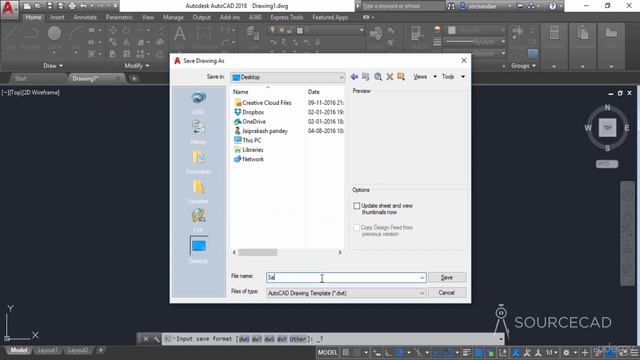Viewport: 640px width, 360px height.
Task: Click the Save icon in the Quick Access toolbar
Action: pyautogui.click(x=49, y=6)
